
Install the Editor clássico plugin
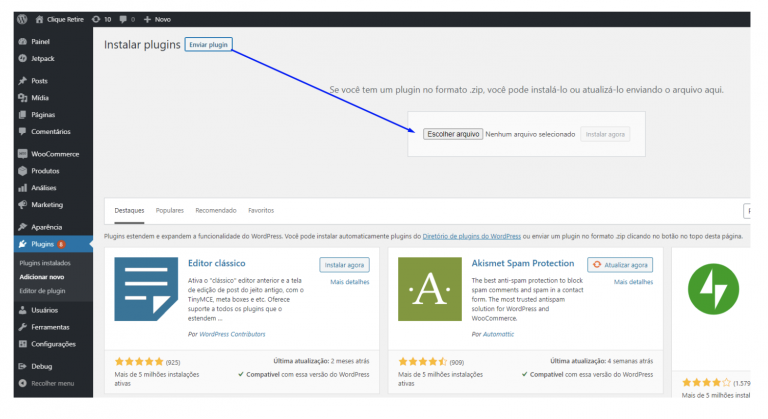(344, 265)
